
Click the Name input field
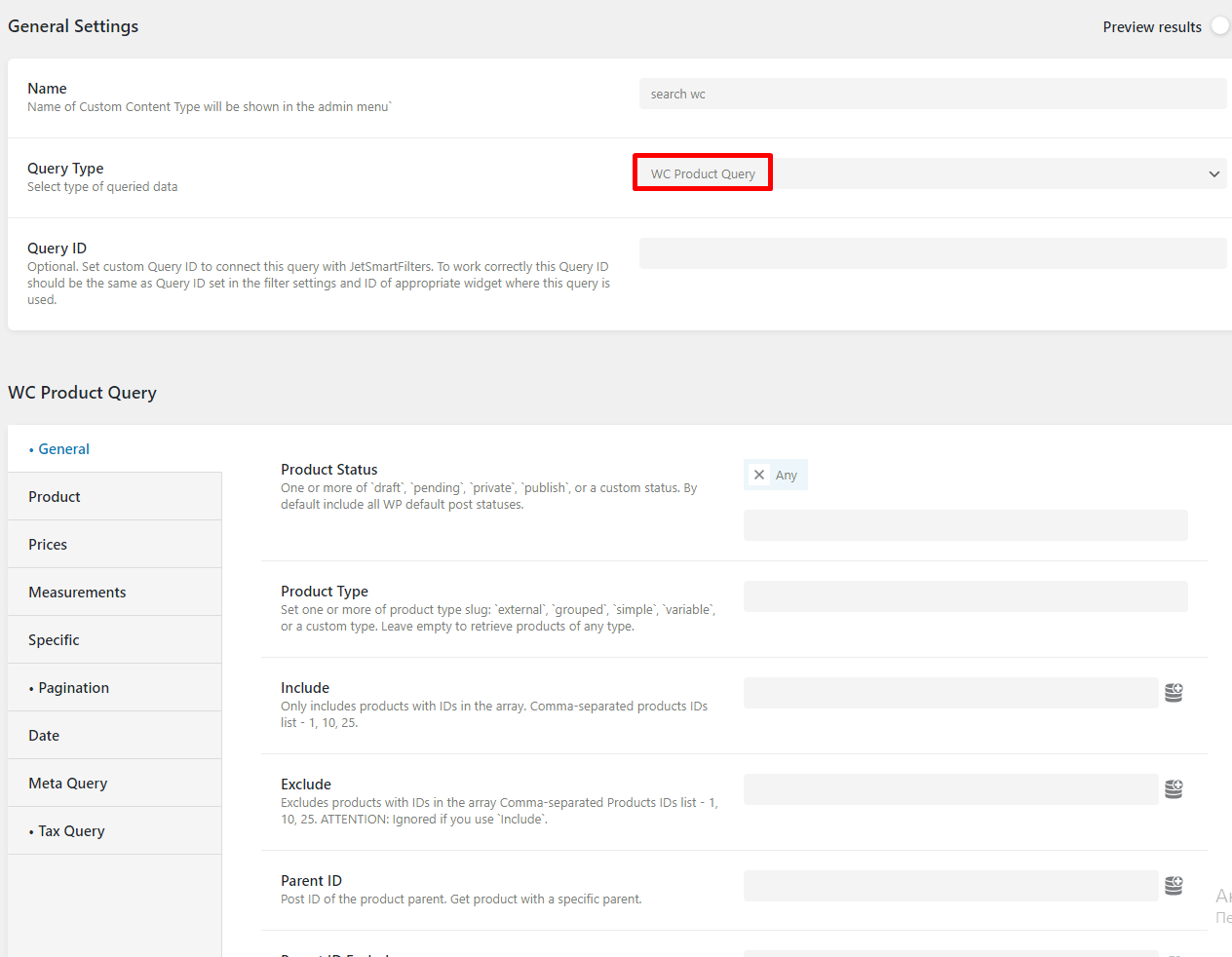pos(933,94)
